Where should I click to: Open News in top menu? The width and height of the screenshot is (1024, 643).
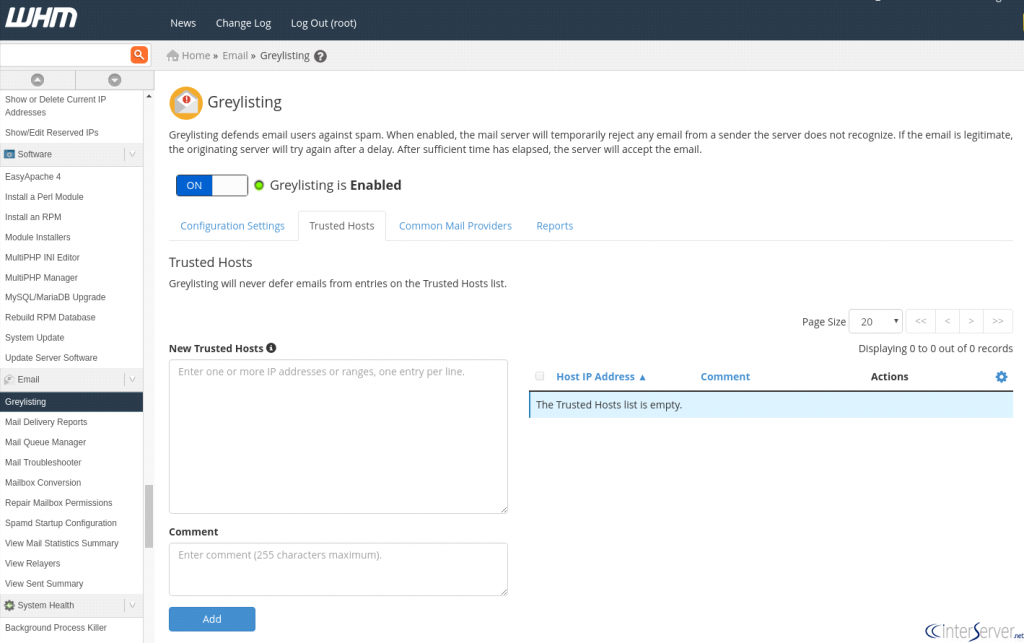[183, 23]
